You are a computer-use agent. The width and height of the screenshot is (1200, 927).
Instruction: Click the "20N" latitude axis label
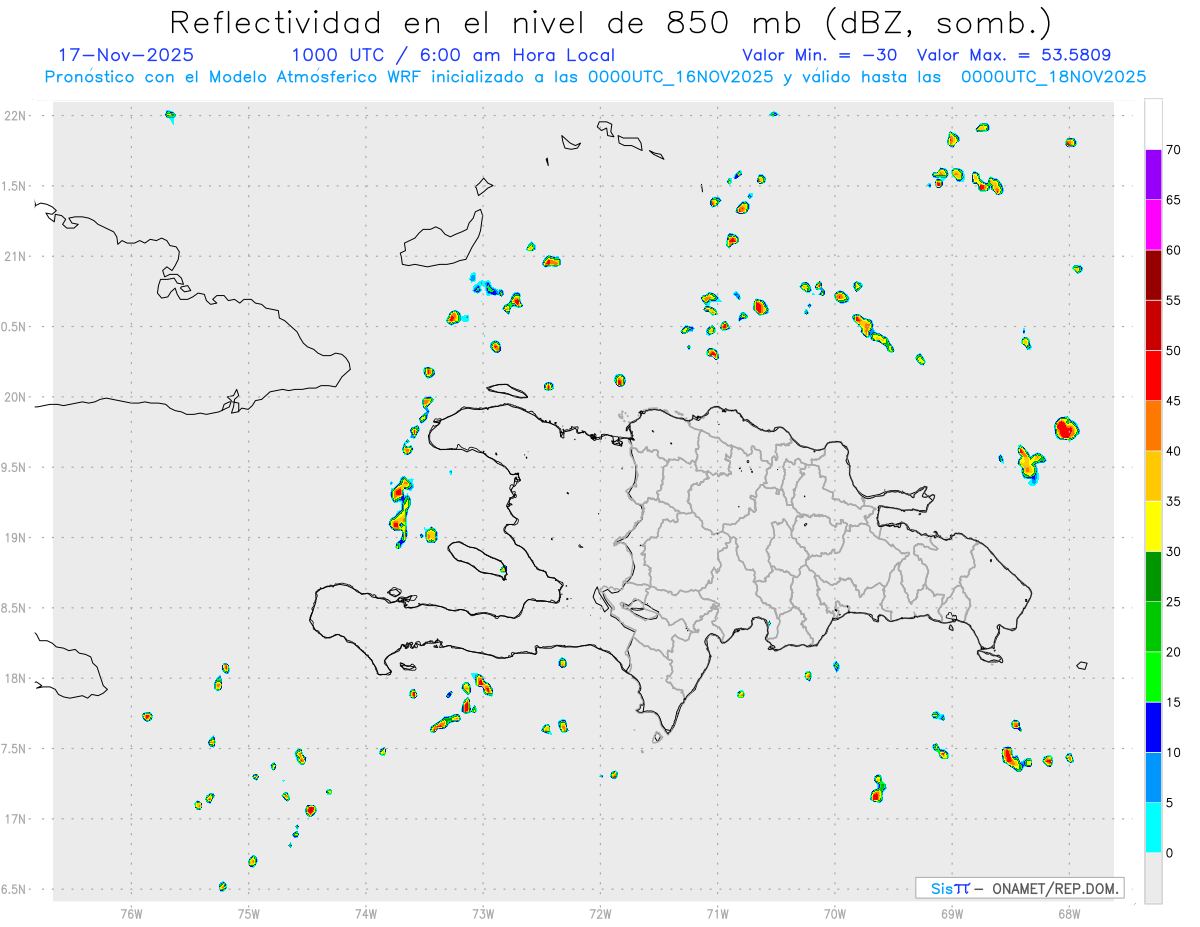tap(17, 397)
